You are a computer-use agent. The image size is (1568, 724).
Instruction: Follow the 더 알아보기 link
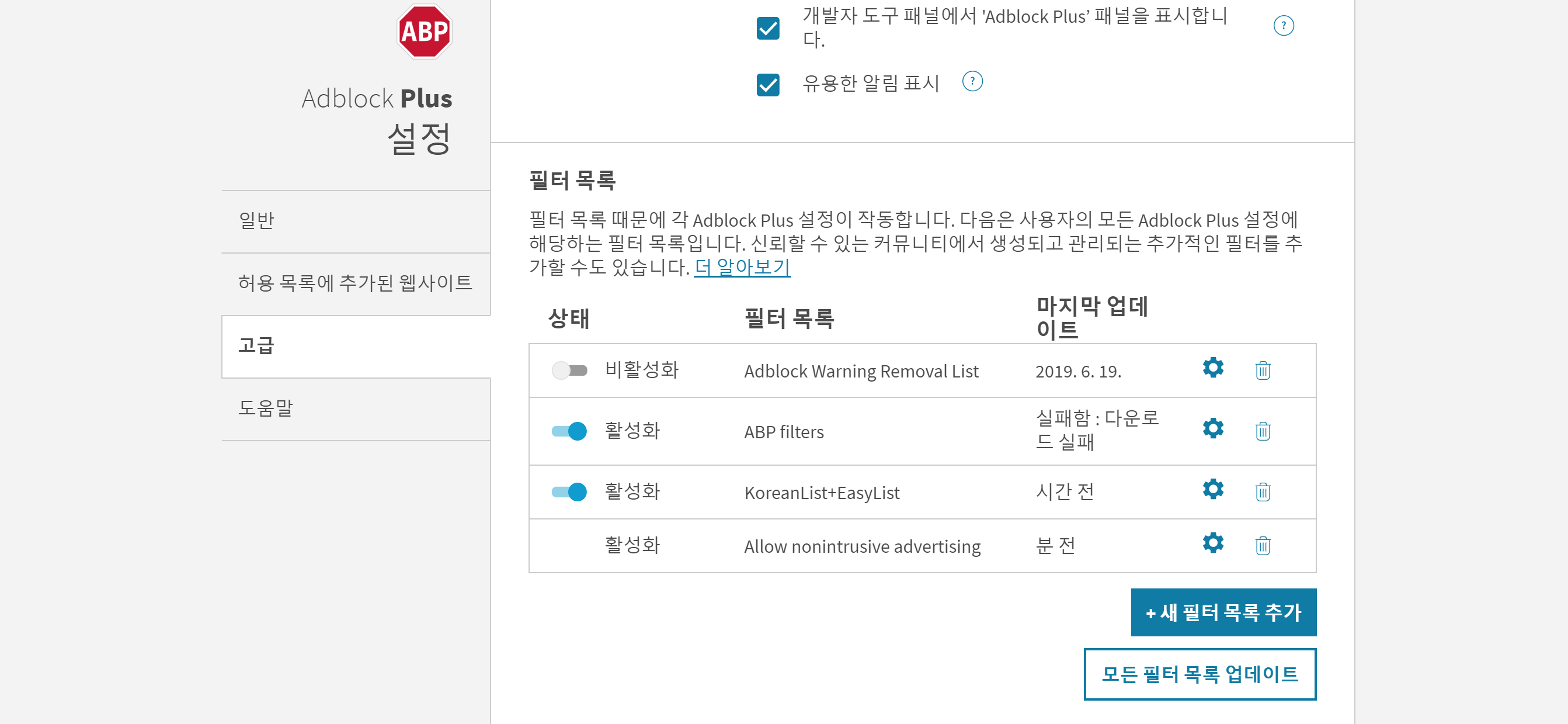click(x=742, y=266)
